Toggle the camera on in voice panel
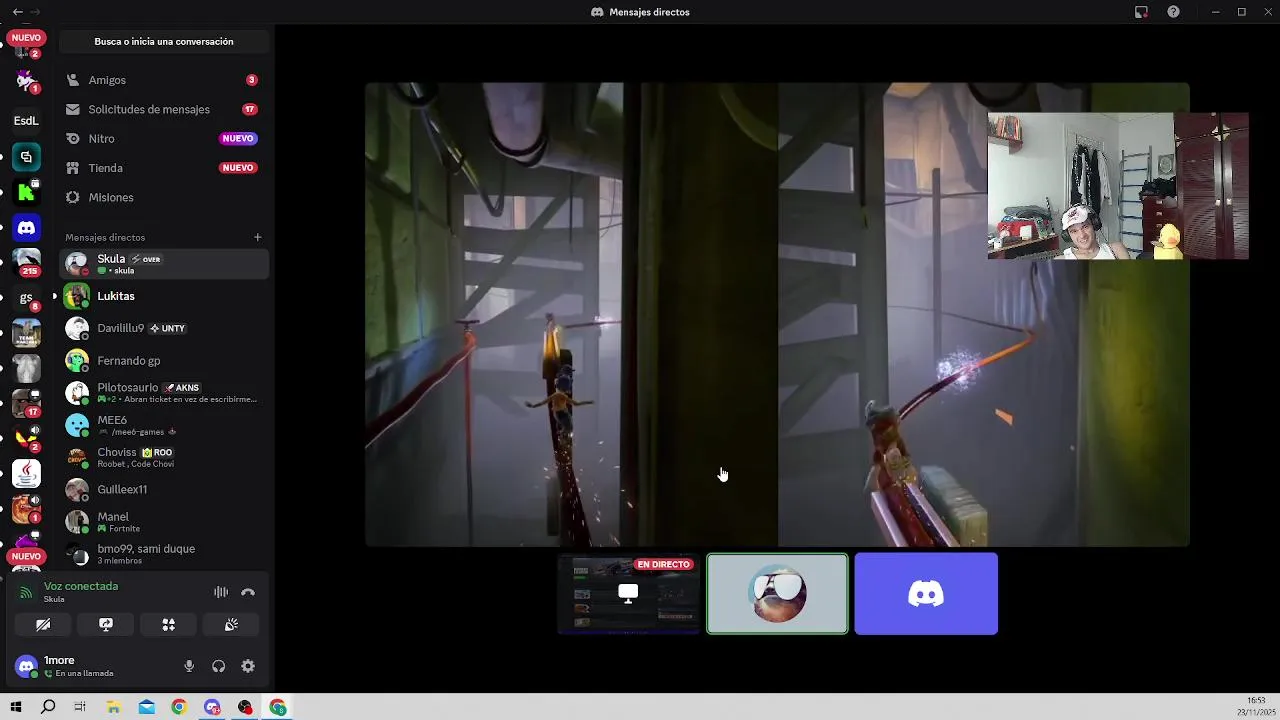The height and width of the screenshot is (720, 1280). click(43, 624)
